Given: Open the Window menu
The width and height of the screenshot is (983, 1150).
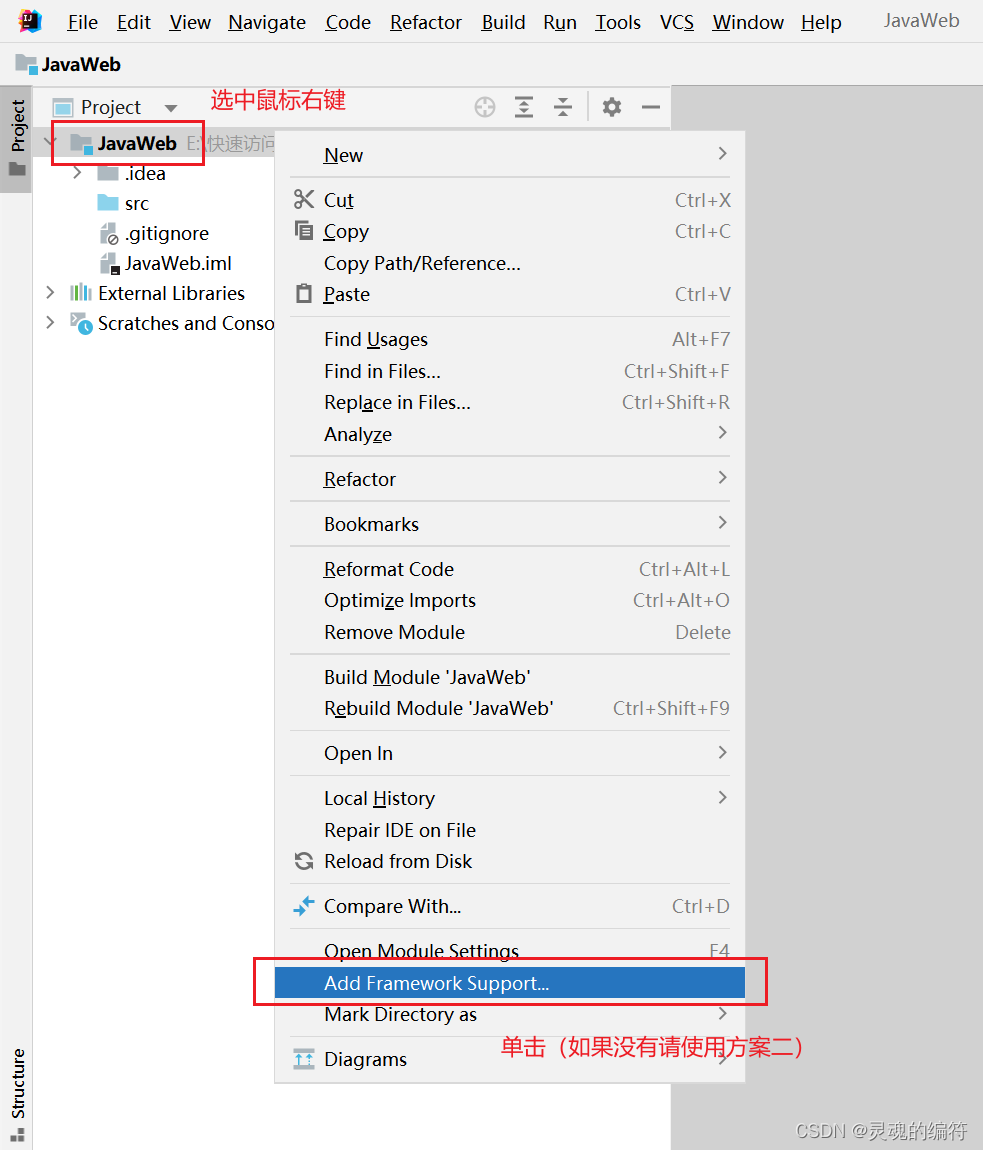Looking at the screenshot, I should click(x=748, y=23).
